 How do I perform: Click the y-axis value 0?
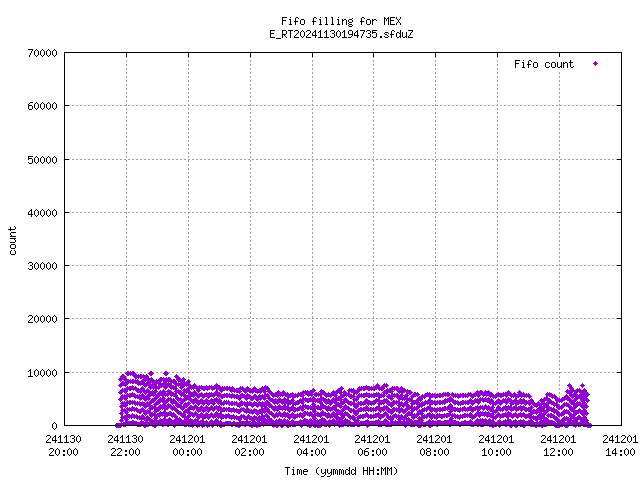pyautogui.click(x=54, y=426)
